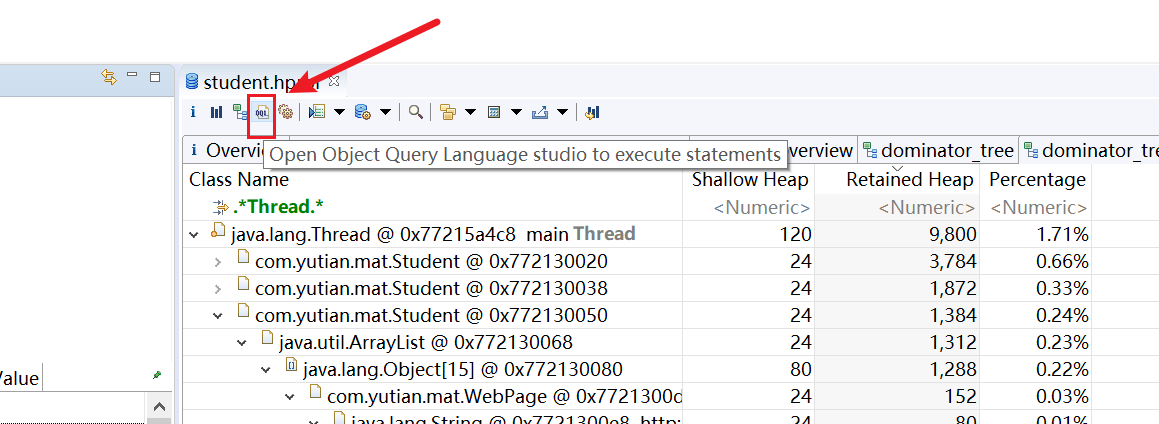Toggle the green pin icon

tap(156, 375)
